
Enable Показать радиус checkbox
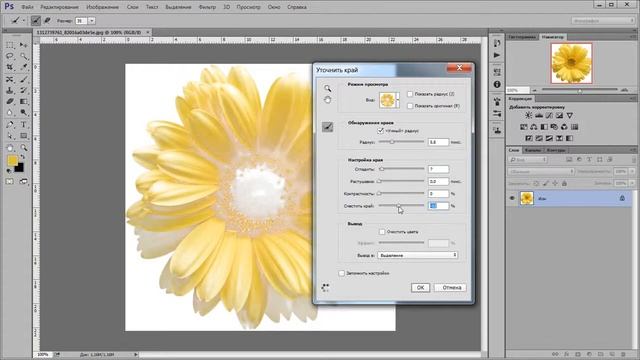(x=410, y=94)
